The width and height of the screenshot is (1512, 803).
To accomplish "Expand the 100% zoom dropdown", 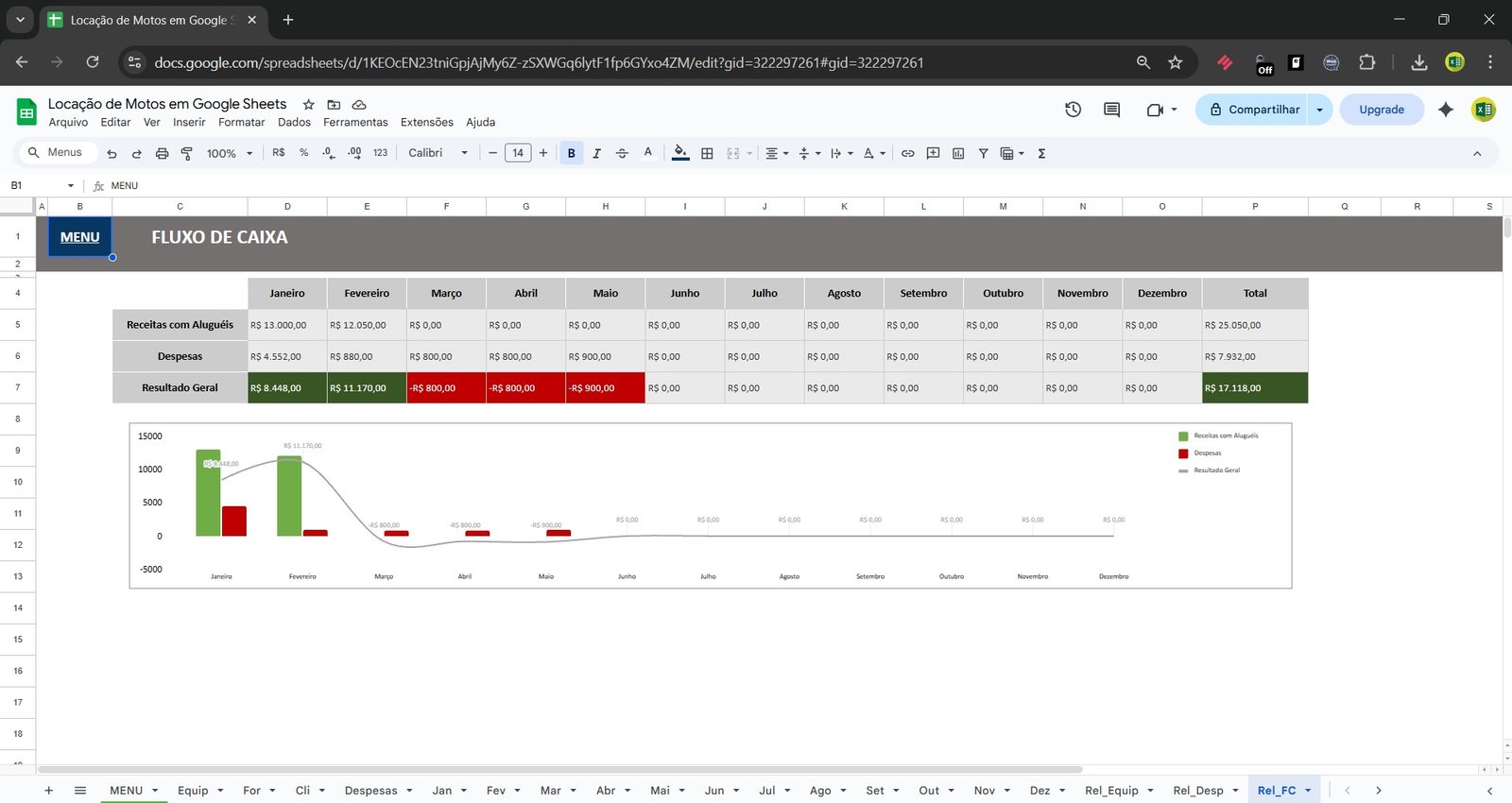I will [230, 153].
